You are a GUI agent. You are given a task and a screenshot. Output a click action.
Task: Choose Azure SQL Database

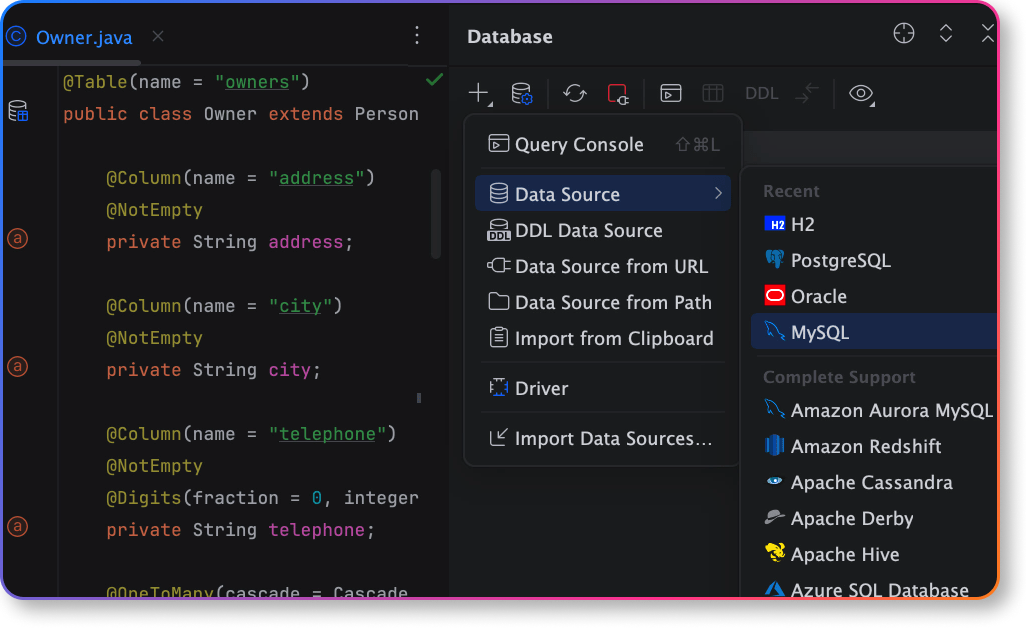pyautogui.click(x=874, y=588)
